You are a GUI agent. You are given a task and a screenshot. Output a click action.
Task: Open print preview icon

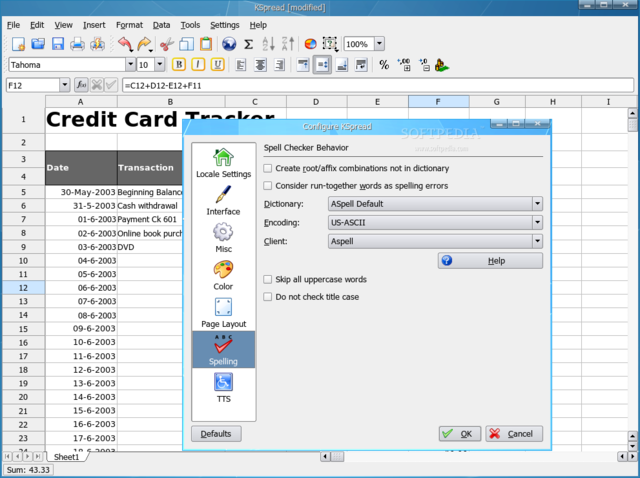click(x=98, y=44)
